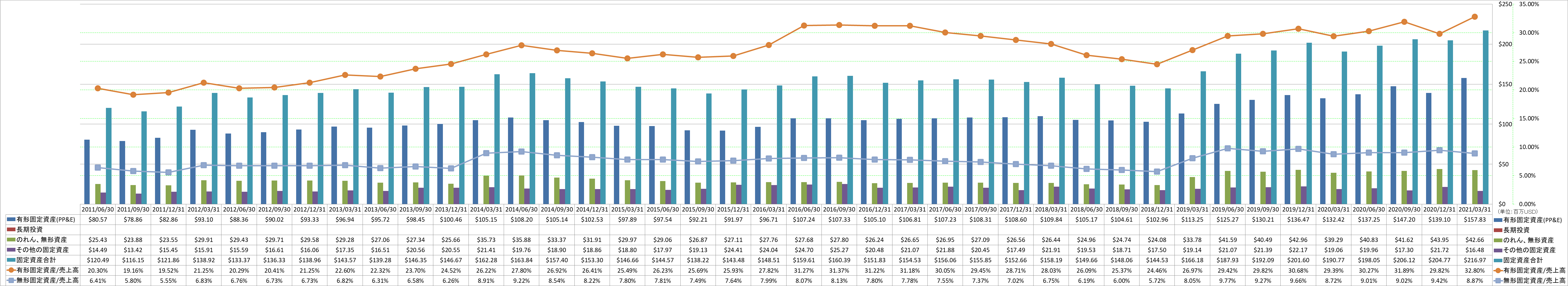Click the light-blue square marker above 2019/06/30

pos(1228,148)
